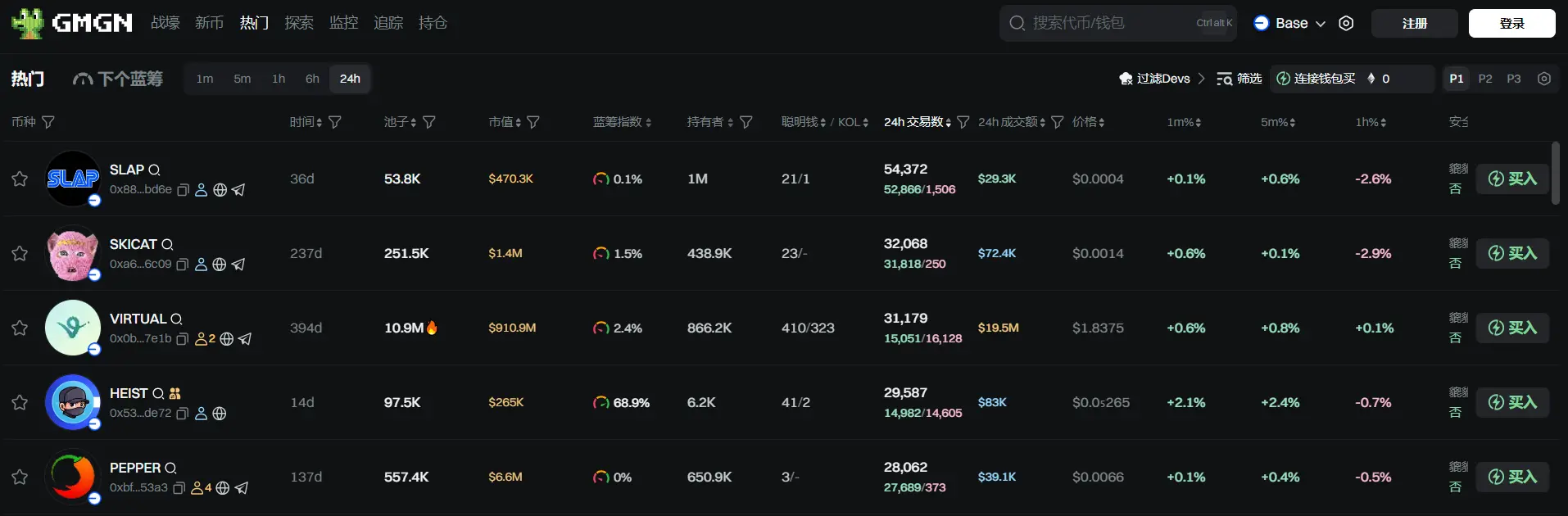1568x516 pixels.
Task: Select the 6h timeframe tab
Action: 312,79
